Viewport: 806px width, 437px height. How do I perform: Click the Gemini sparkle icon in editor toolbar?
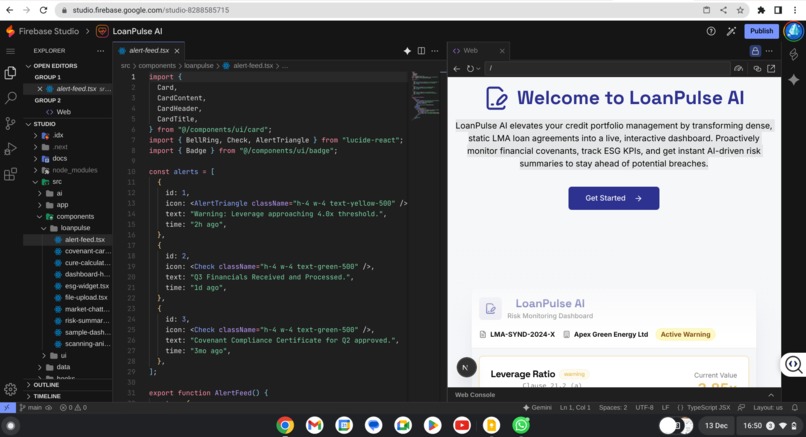pyautogui.click(x=407, y=51)
